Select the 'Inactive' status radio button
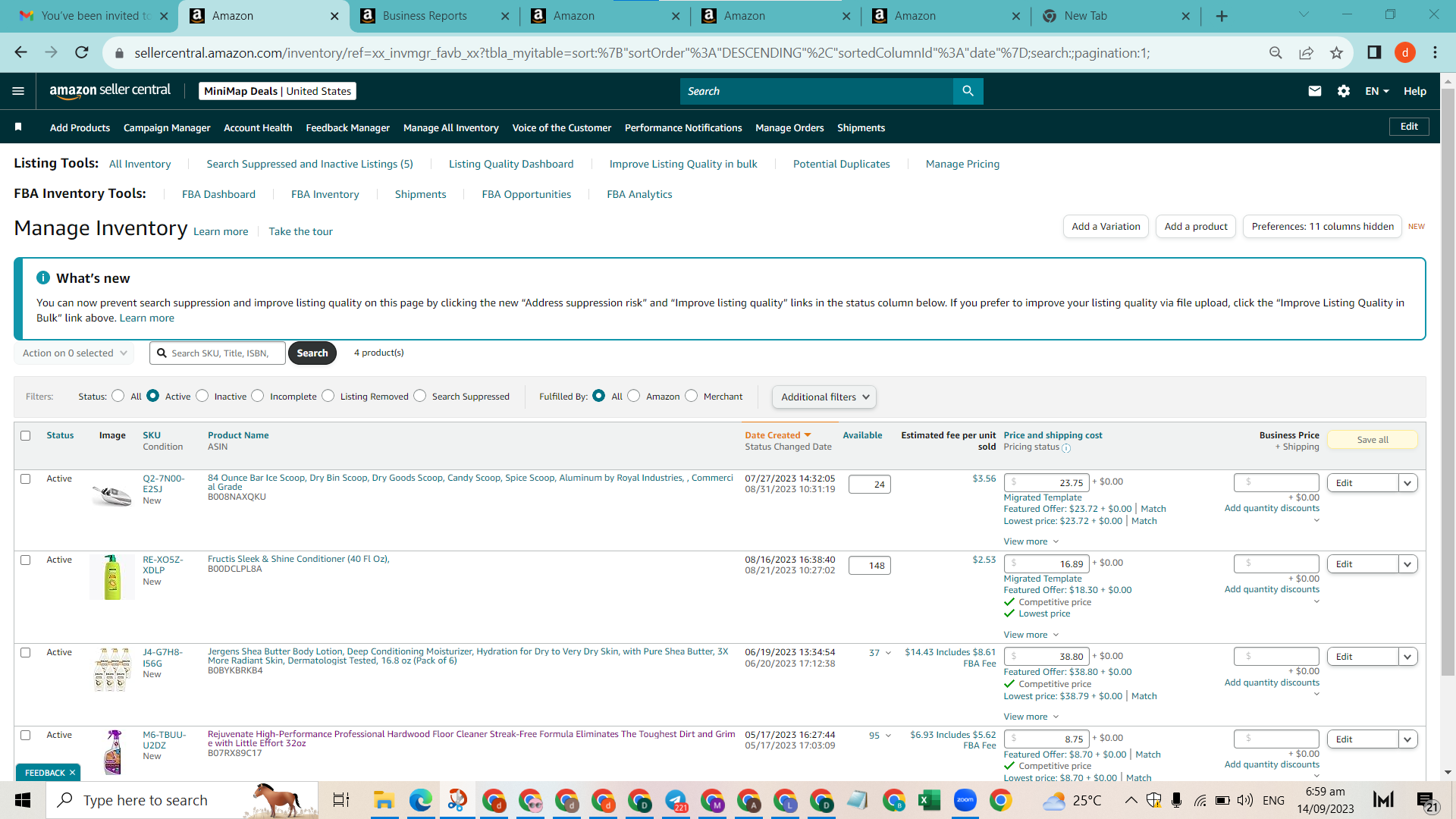Image resolution: width=1456 pixels, height=819 pixels. coord(202,396)
